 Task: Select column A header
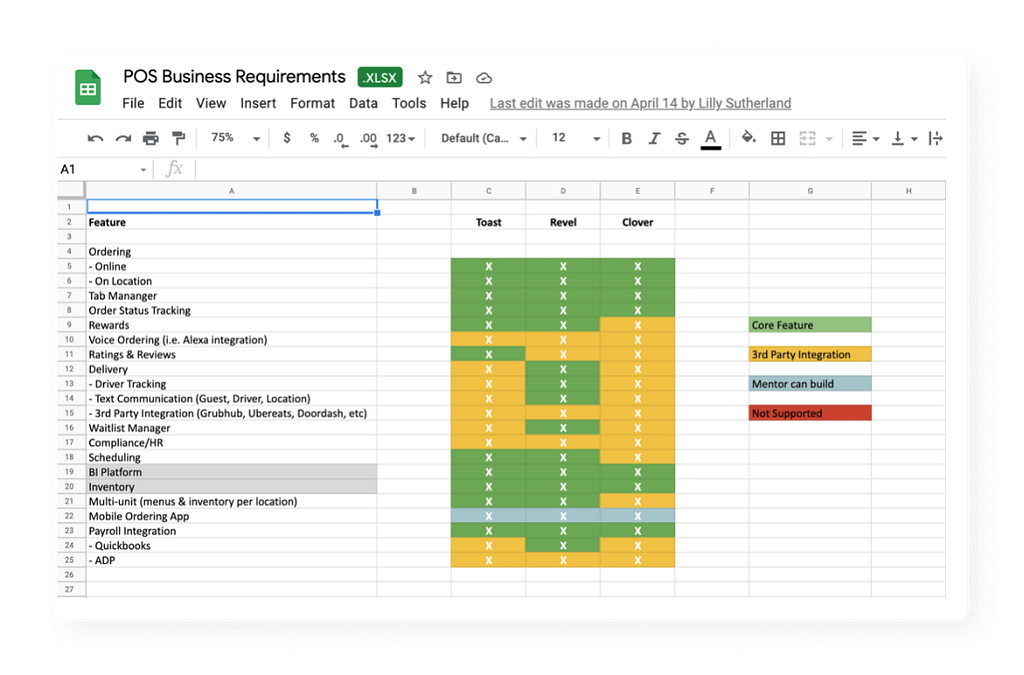point(231,191)
